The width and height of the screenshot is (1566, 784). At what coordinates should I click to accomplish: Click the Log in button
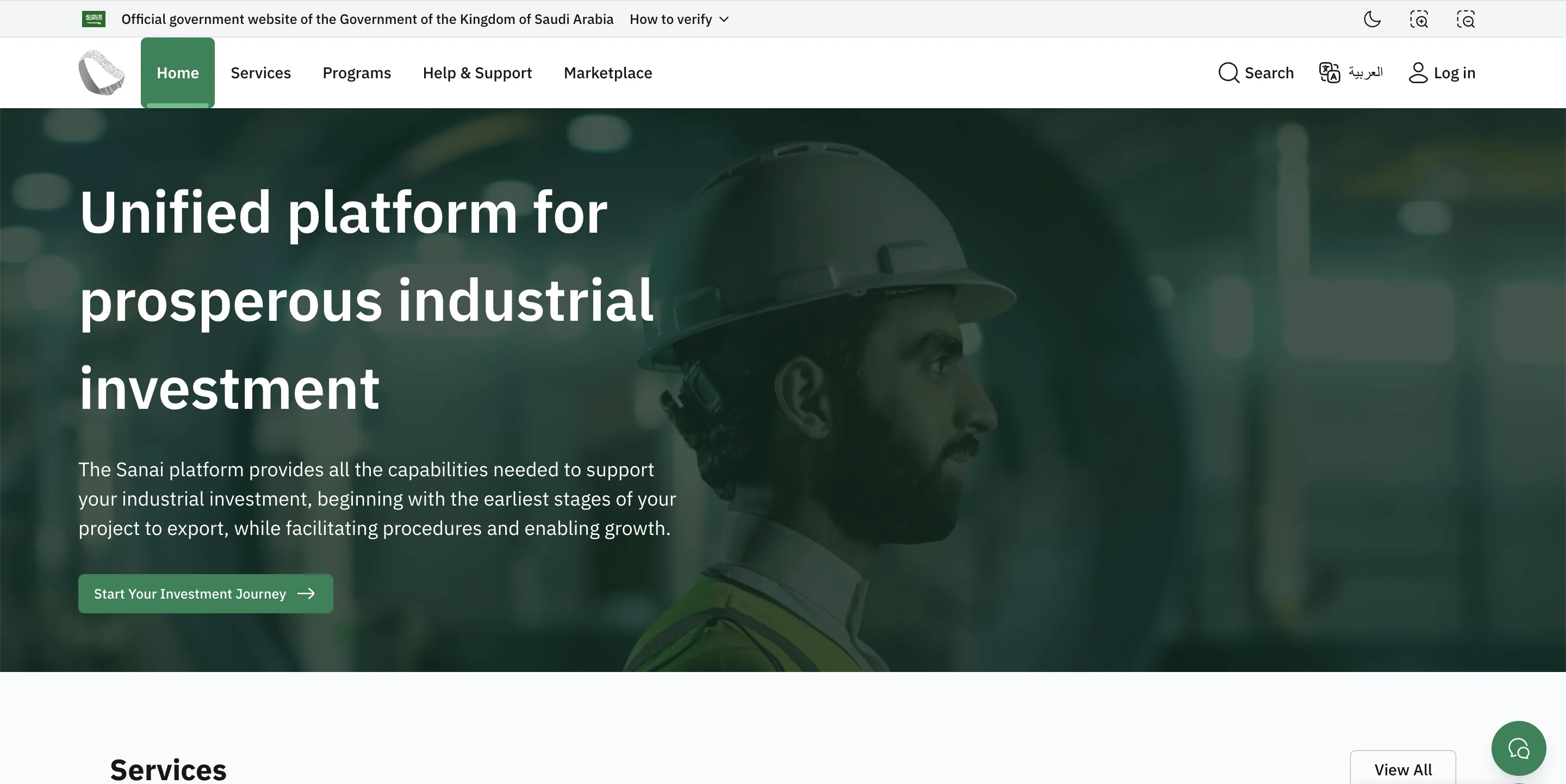coord(1442,72)
